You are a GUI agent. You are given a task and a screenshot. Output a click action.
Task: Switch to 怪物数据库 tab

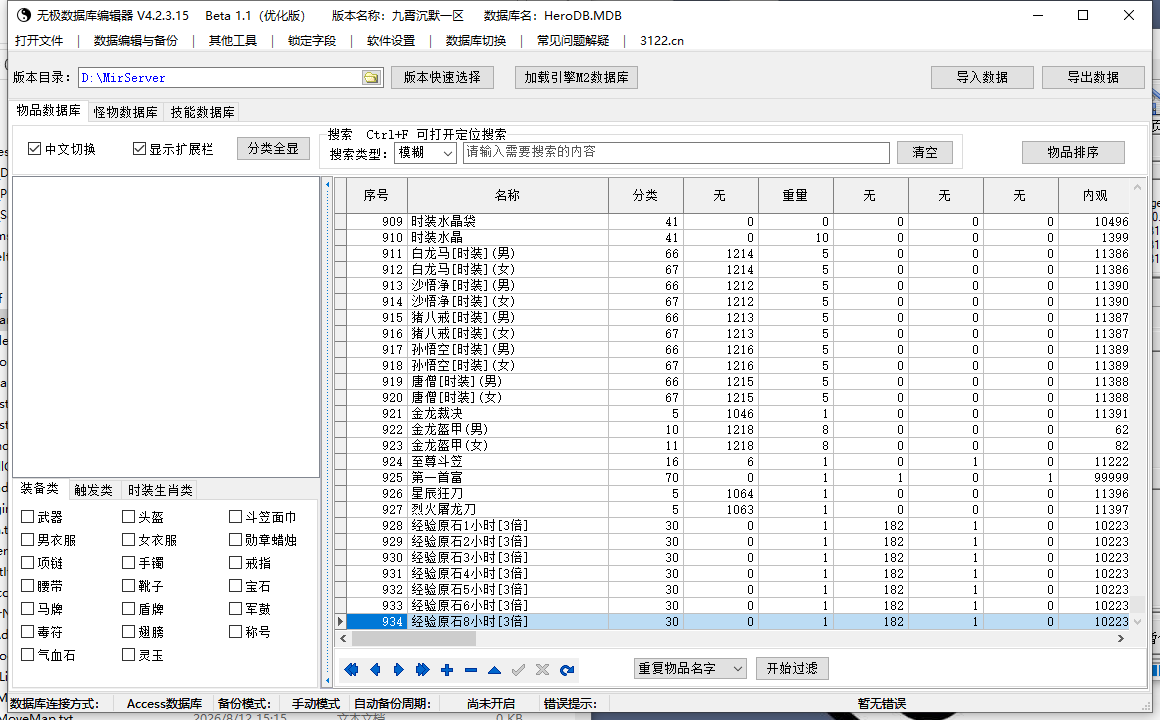[x=126, y=112]
